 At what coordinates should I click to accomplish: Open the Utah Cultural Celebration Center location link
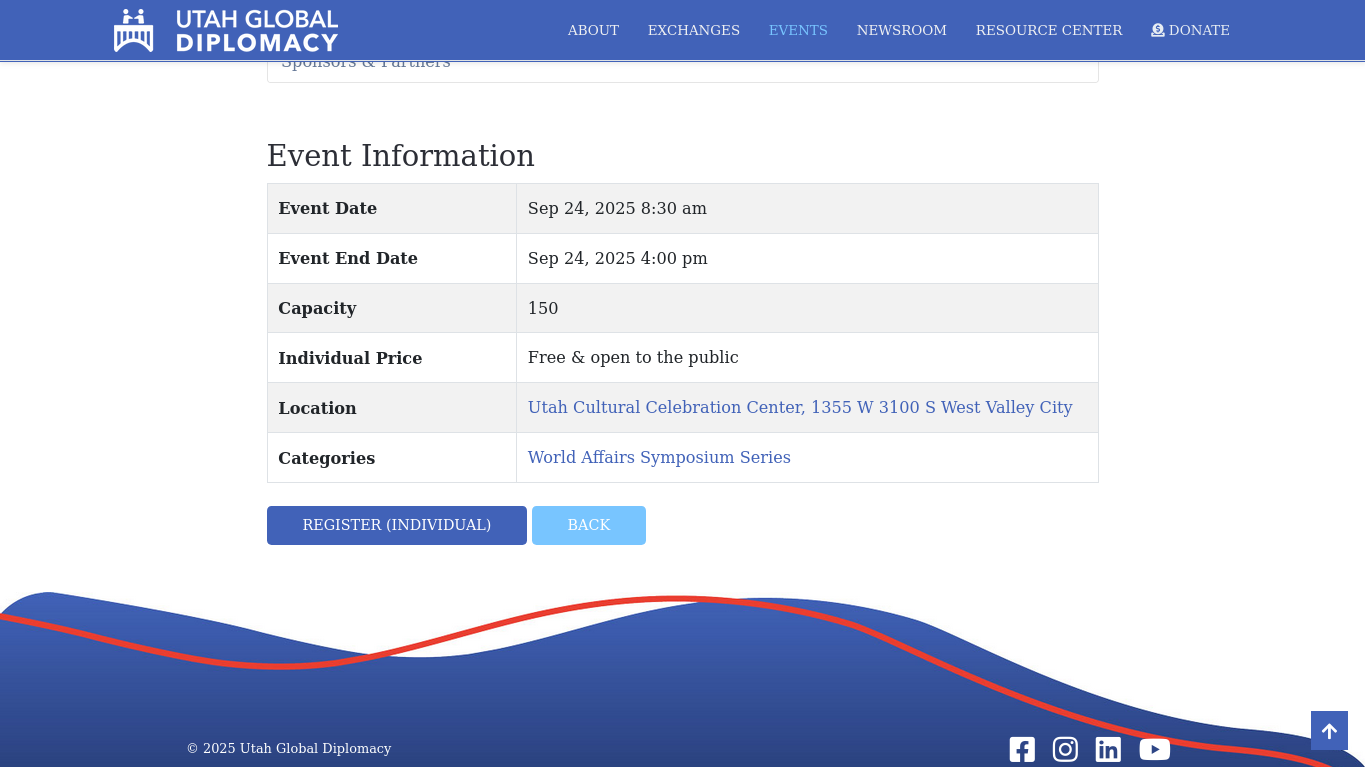[800, 408]
